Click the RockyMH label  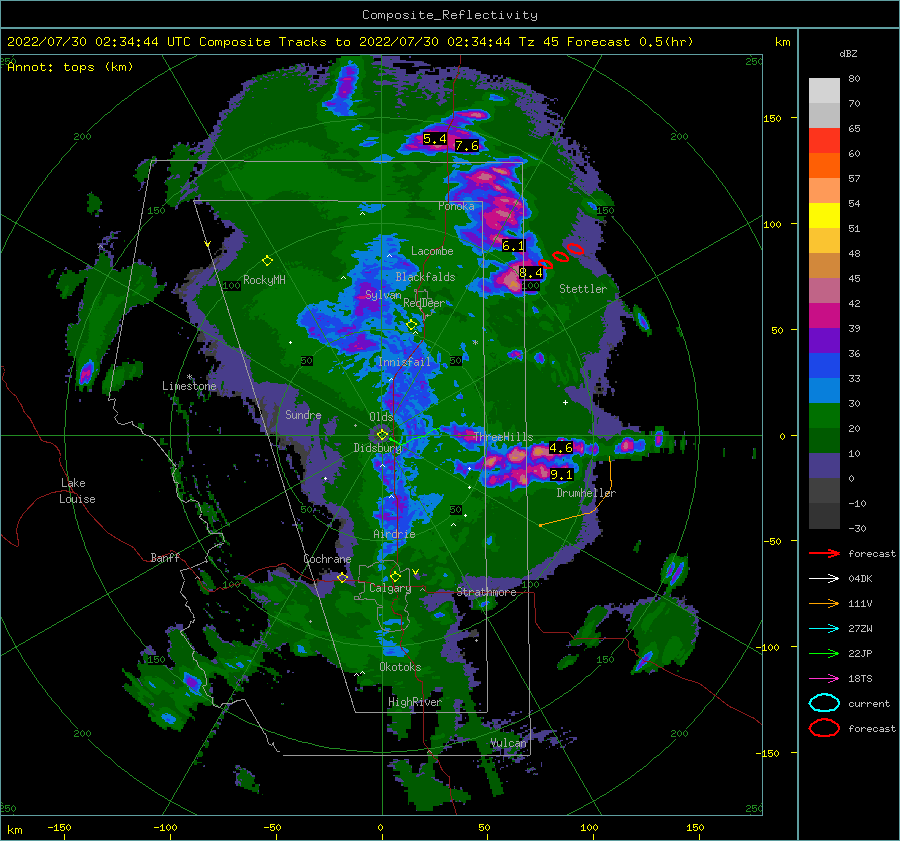pyautogui.click(x=264, y=280)
